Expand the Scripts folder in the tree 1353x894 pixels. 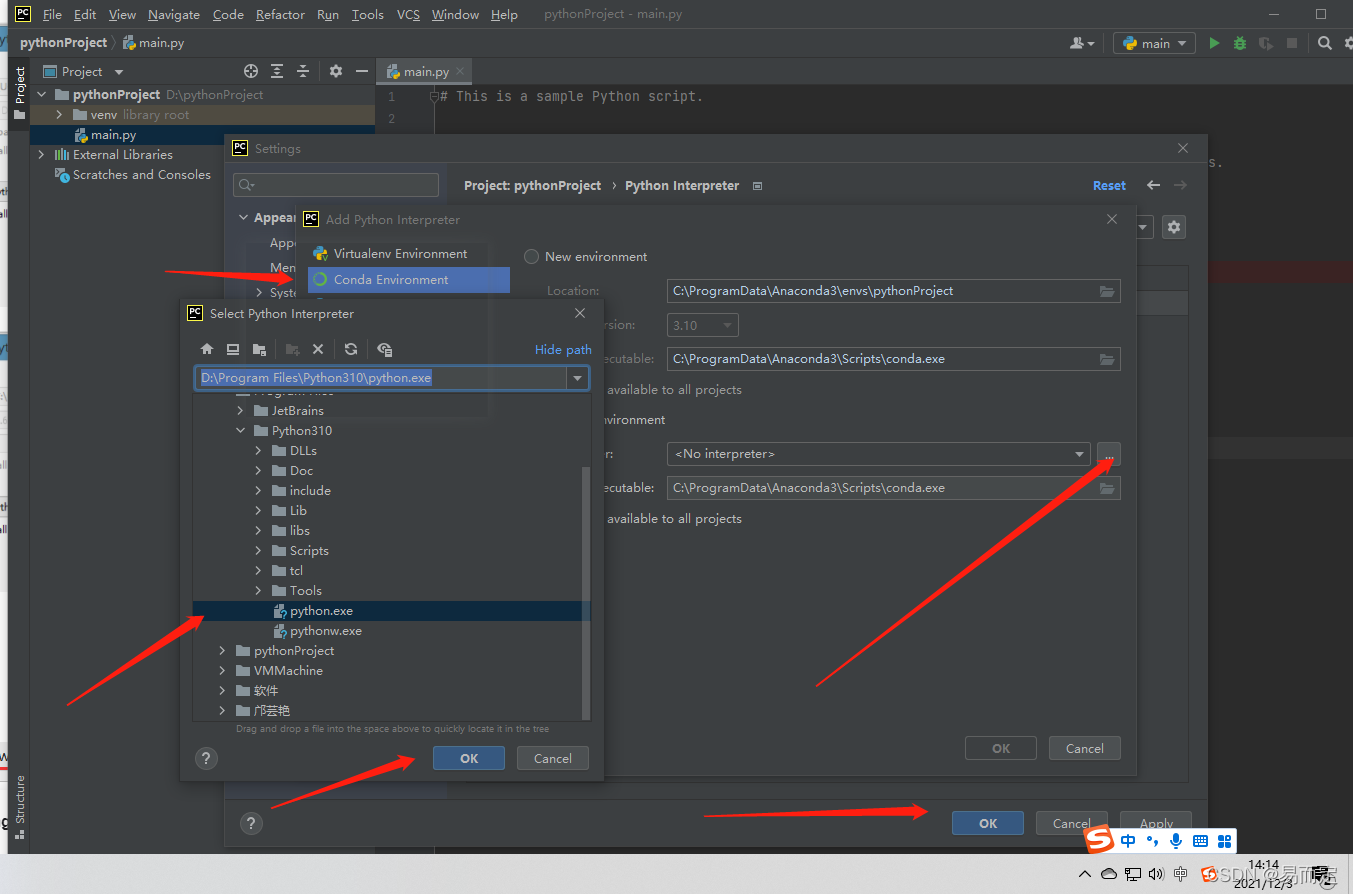point(259,550)
